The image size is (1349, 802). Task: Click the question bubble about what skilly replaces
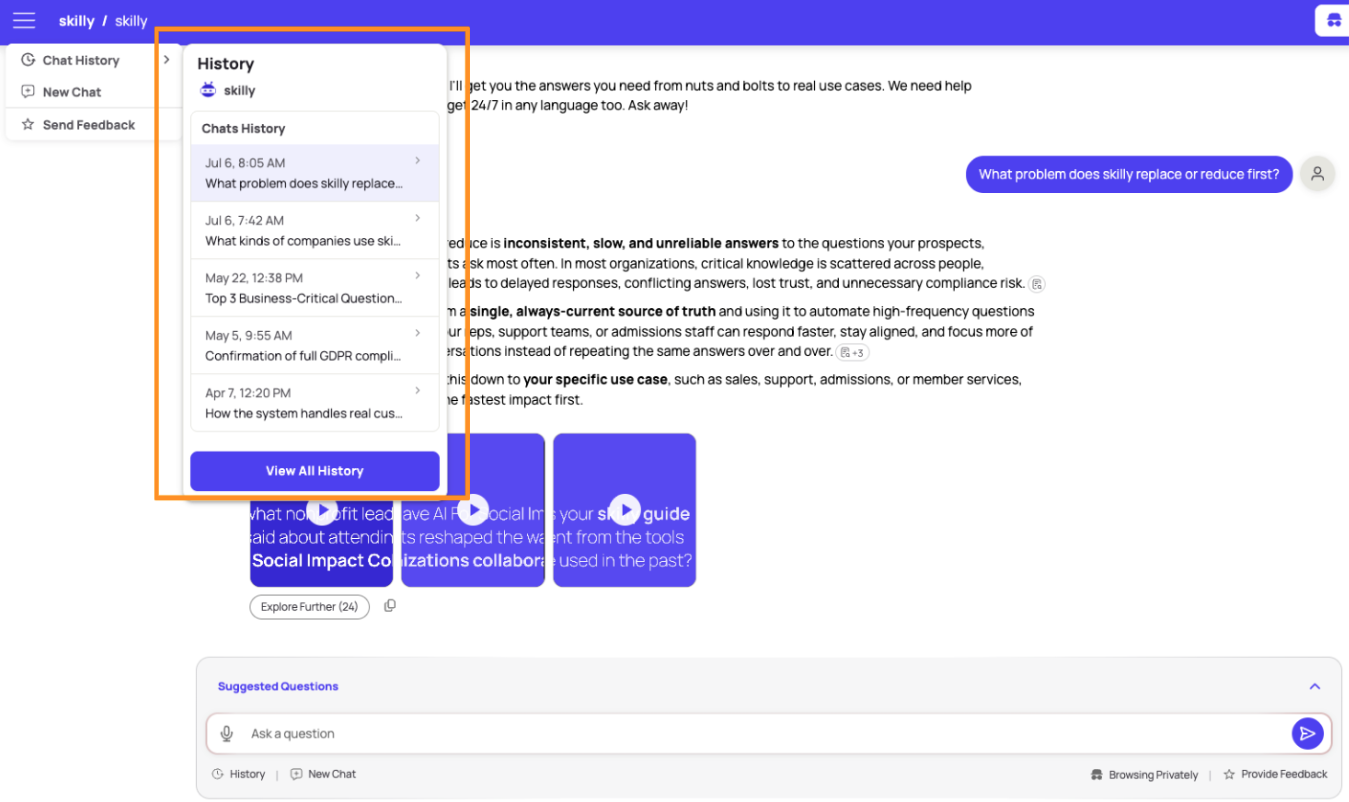pyautogui.click(x=1129, y=174)
